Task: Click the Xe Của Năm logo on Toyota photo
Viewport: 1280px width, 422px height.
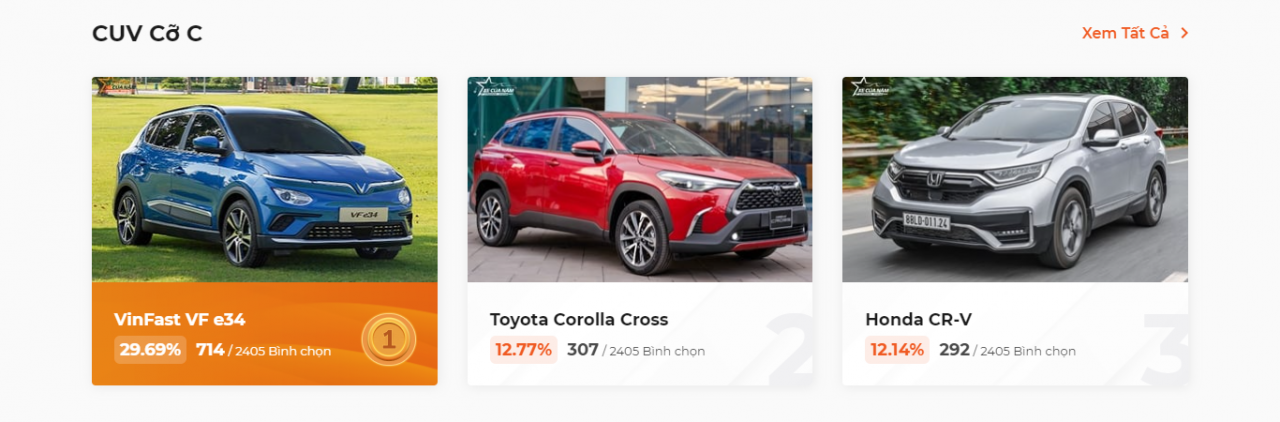Action: pos(492,87)
